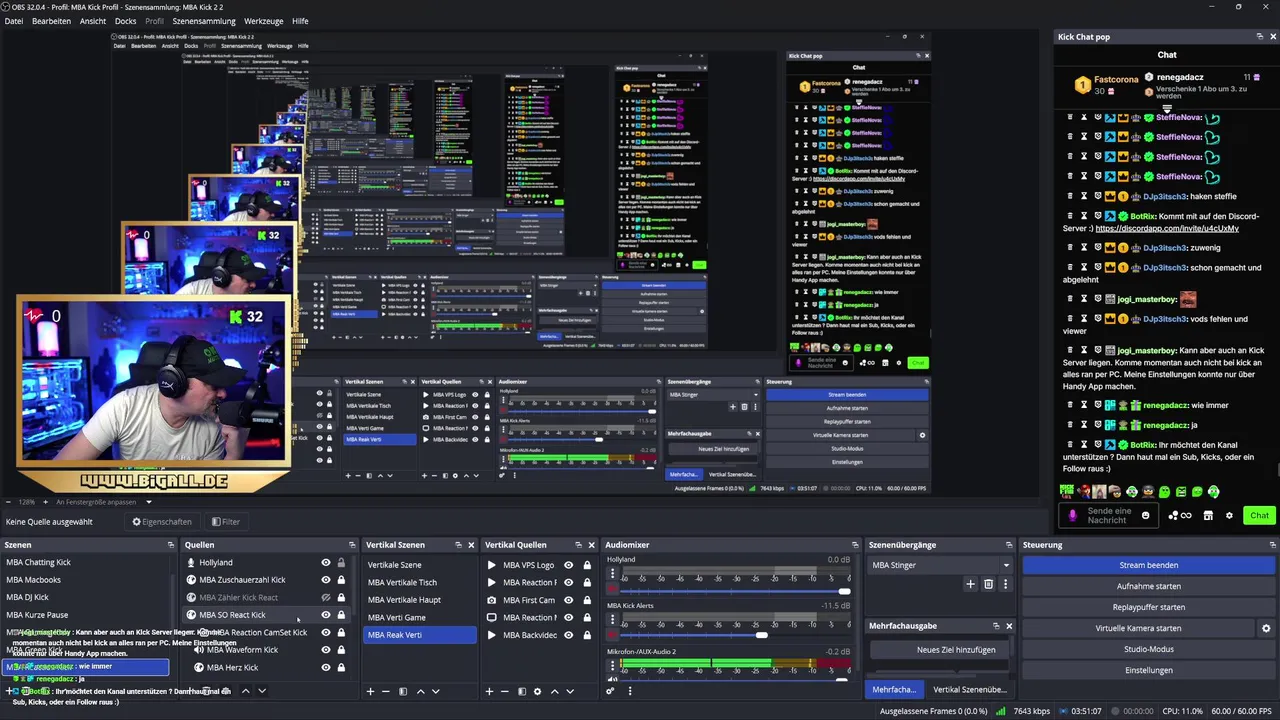The width and height of the screenshot is (1280, 720).
Task: Select the MBA Reak Verti vertical scene
Action: (x=420, y=634)
